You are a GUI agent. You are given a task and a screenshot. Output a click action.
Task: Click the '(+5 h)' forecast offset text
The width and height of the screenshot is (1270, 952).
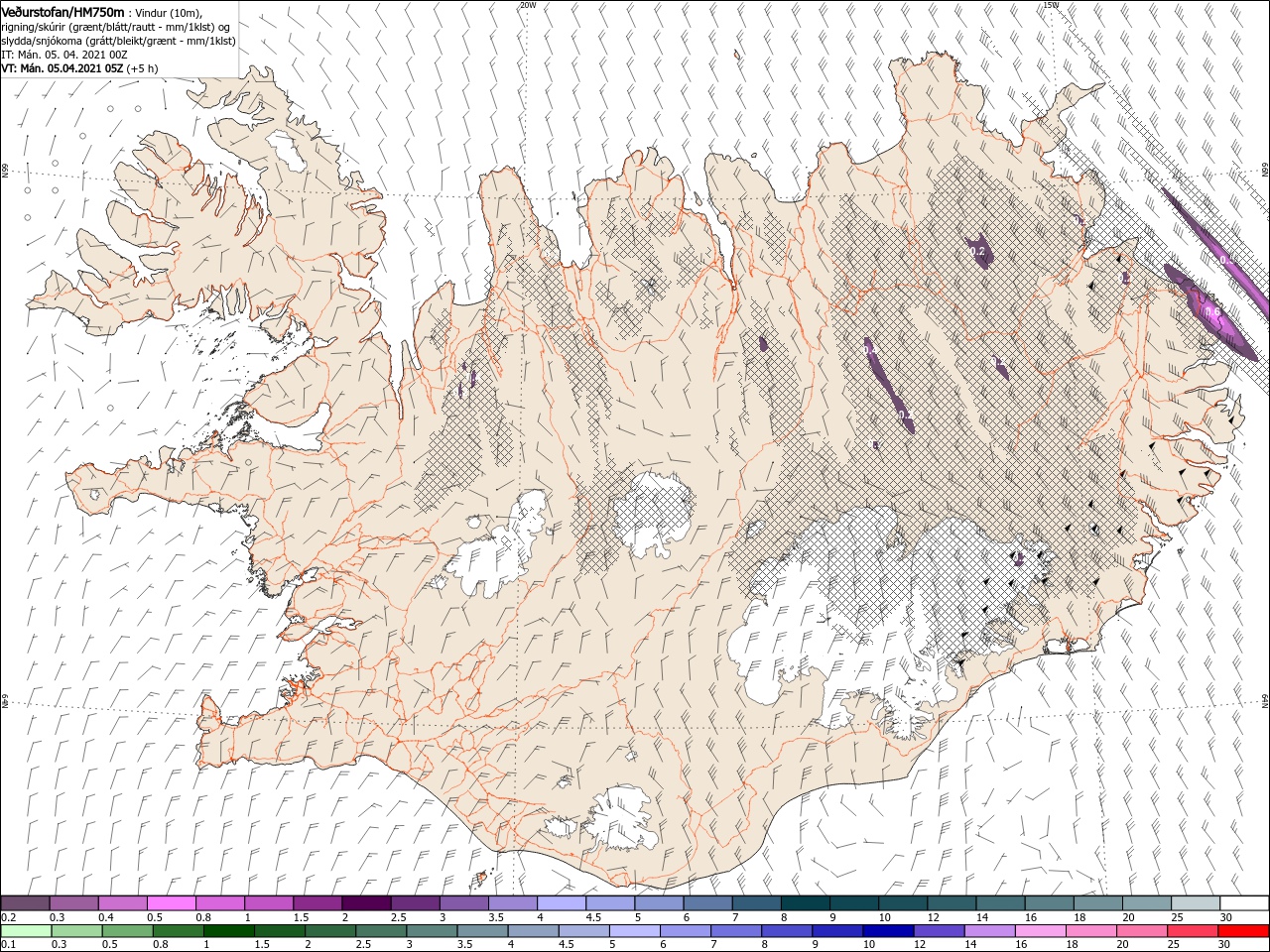pyautogui.click(x=143, y=68)
